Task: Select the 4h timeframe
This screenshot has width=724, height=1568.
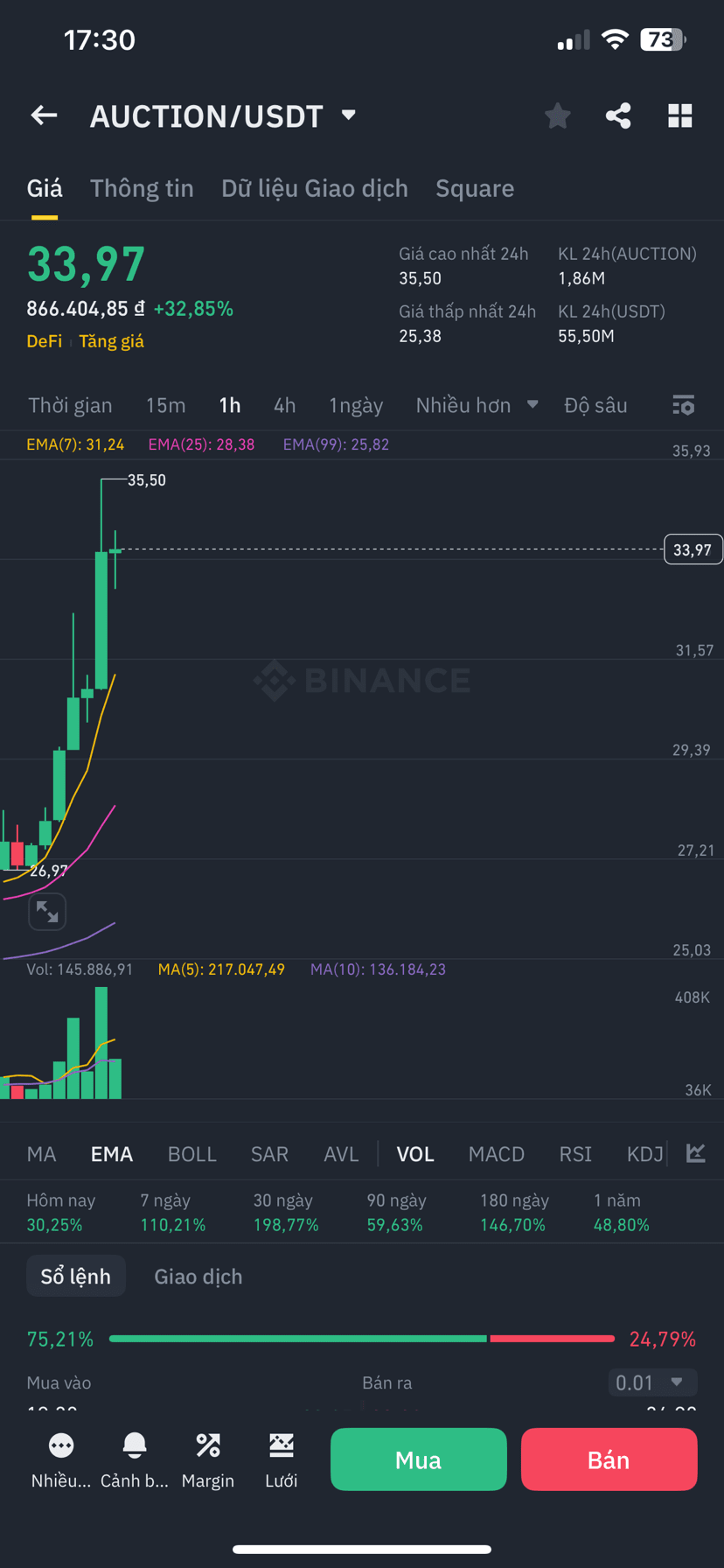Action: pos(284,405)
